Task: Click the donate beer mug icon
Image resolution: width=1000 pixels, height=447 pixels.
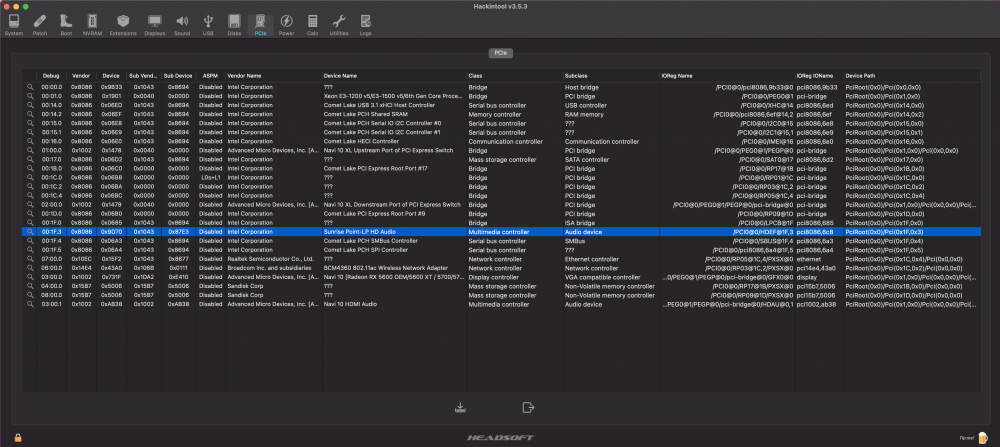Action: point(981,437)
